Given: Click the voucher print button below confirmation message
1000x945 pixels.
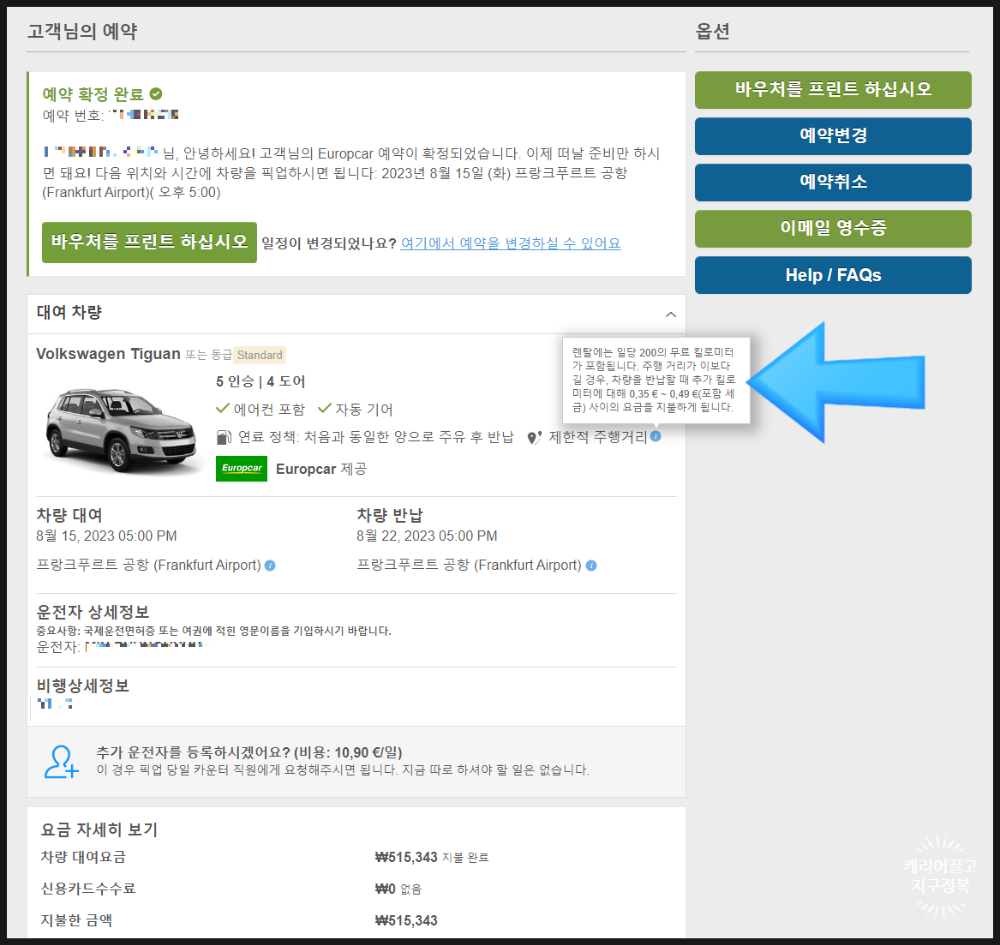Looking at the screenshot, I should point(149,242).
